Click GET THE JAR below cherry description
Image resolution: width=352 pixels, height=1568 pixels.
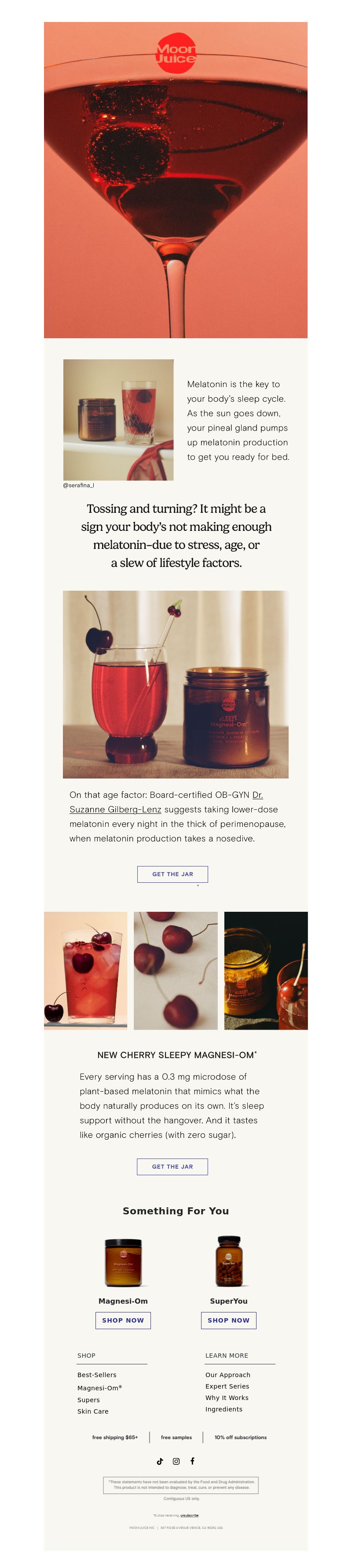coord(172,1166)
